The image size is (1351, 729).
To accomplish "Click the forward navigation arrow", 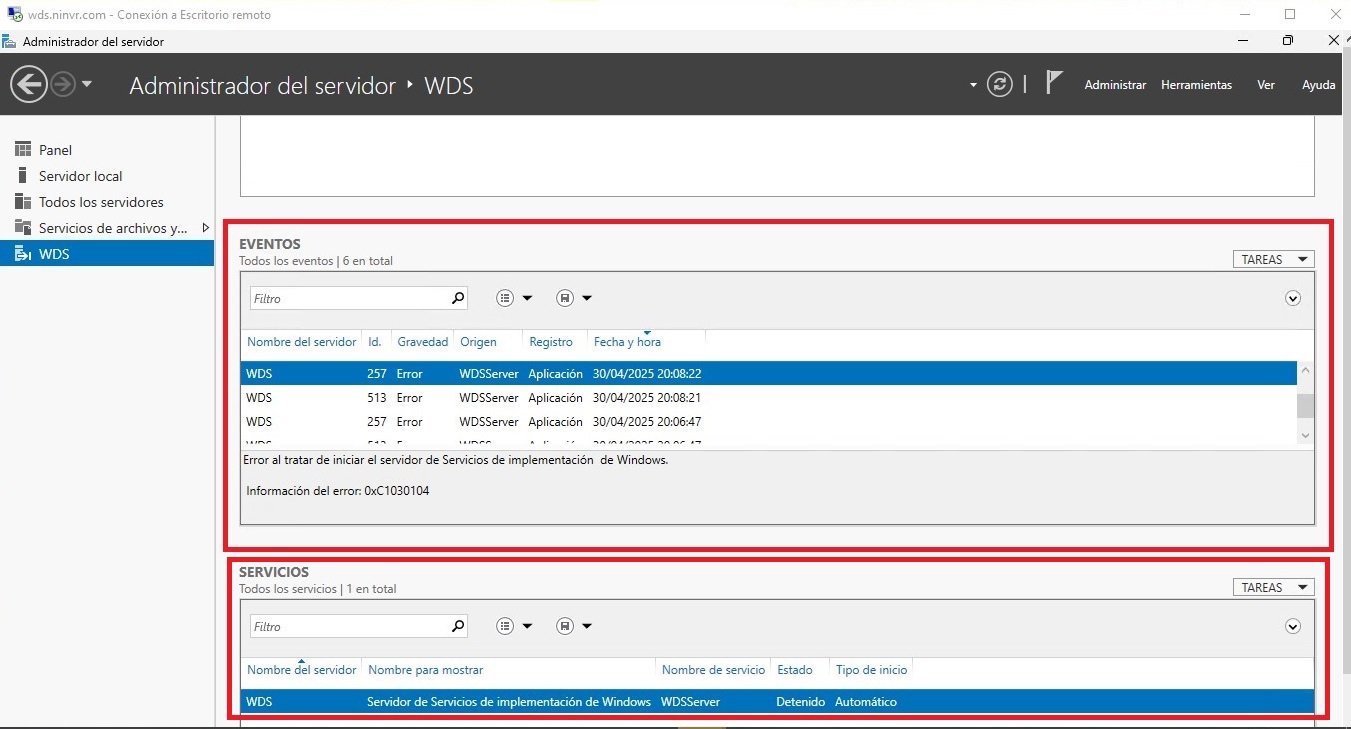I will 63,85.
